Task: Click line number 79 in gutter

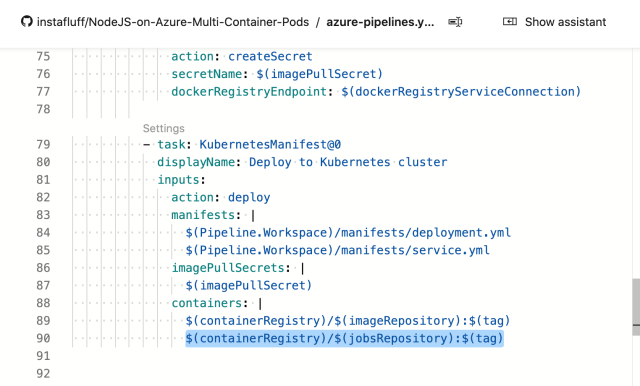Action: pos(43,144)
